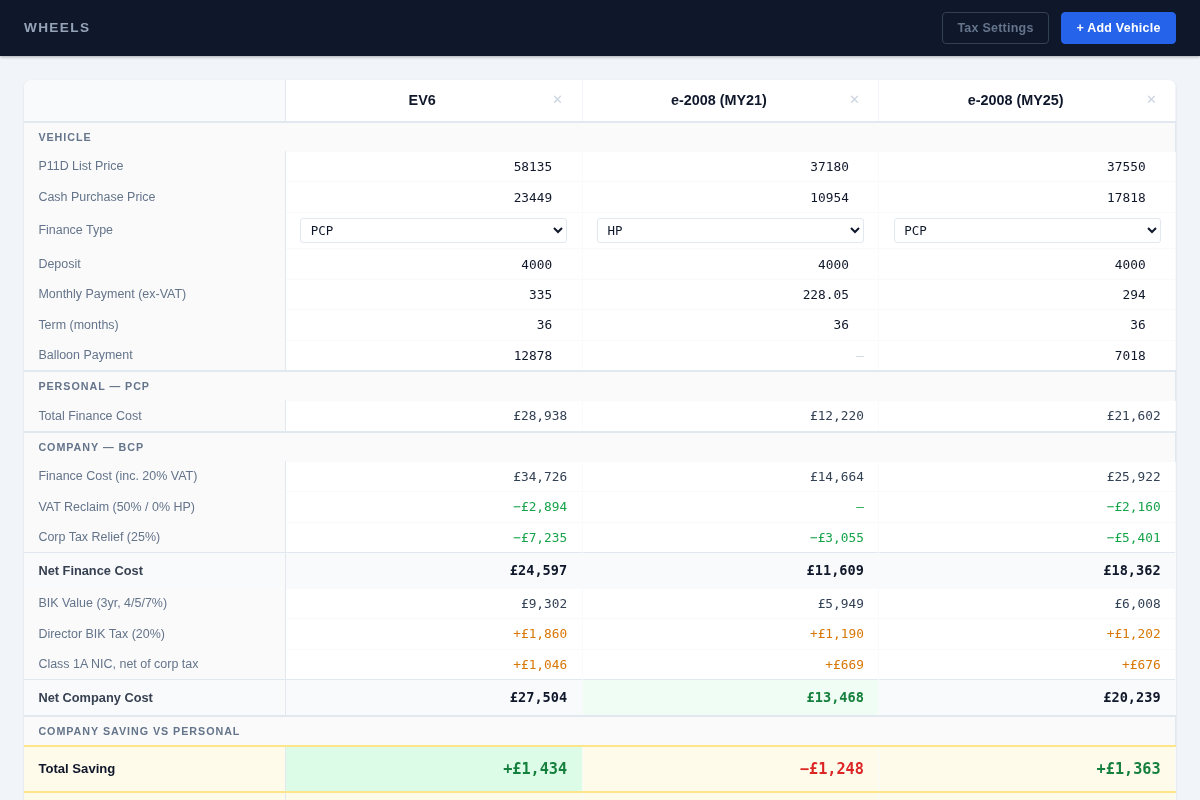Edit e-2008 (MY25) Cash Purchase Price 17818
Image resolution: width=1200 pixels, height=800 pixels.
tap(1027, 197)
